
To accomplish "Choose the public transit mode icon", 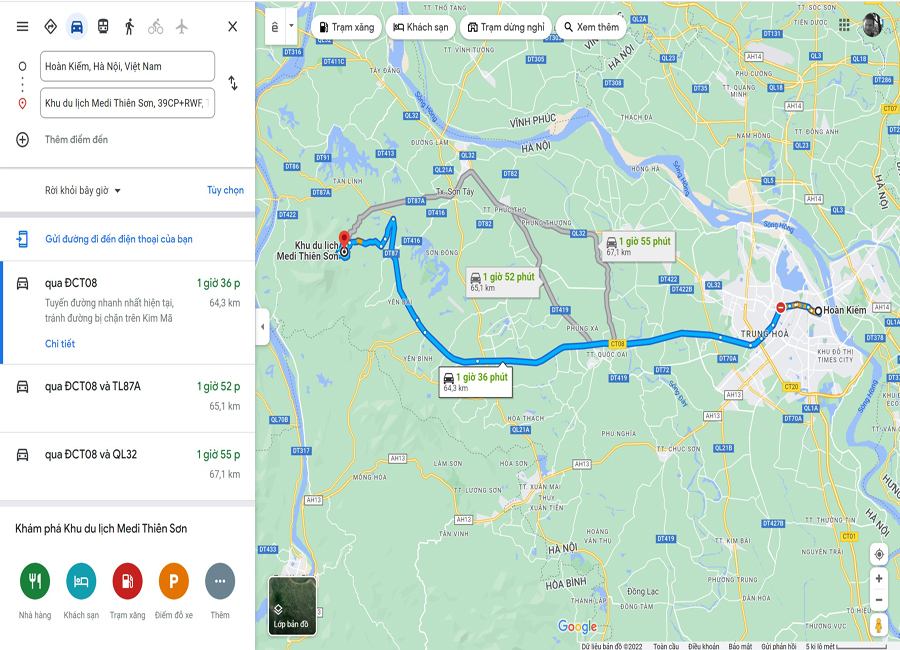I will point(103,26).
